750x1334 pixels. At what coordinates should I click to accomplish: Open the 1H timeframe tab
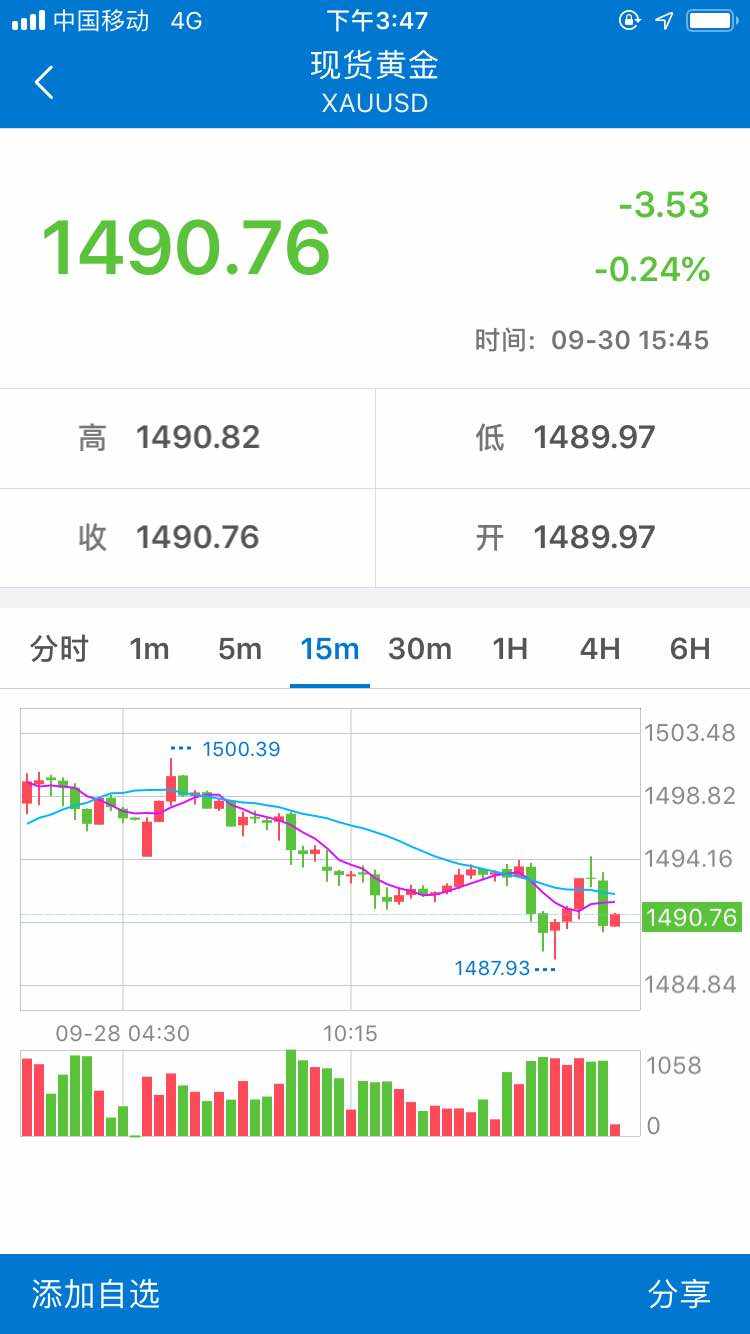click(510, 649)
